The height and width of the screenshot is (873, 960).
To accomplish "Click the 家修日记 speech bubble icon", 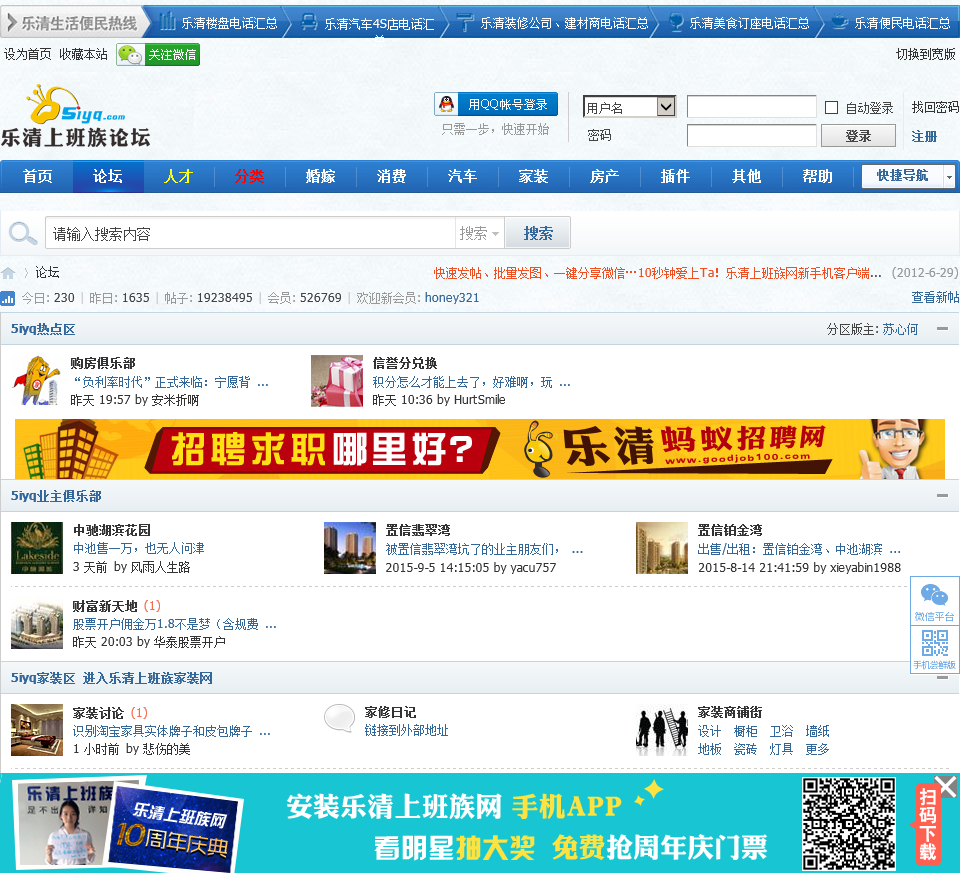I will [x=339, y=718].
